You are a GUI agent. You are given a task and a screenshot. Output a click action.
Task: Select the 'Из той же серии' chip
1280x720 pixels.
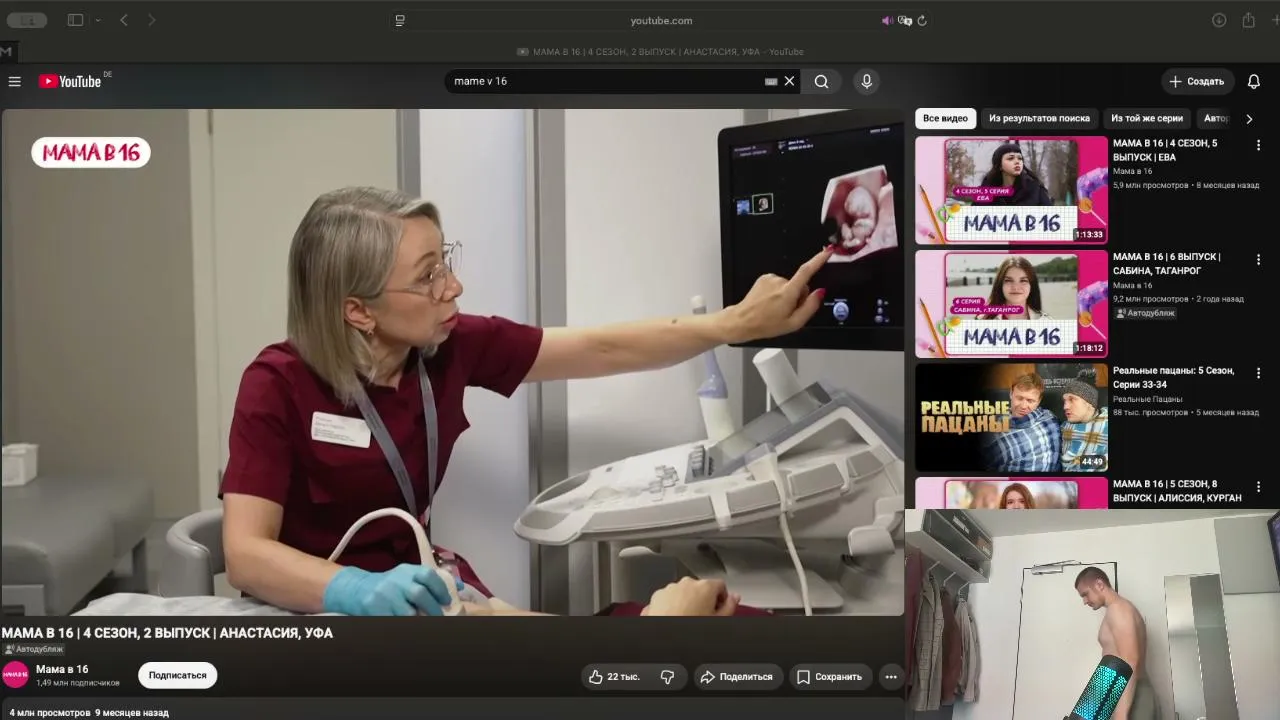pos(1147,118)
